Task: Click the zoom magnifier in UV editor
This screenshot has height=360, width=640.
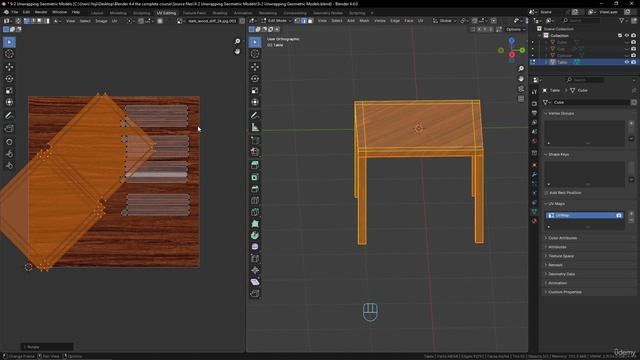Action: 237,41
